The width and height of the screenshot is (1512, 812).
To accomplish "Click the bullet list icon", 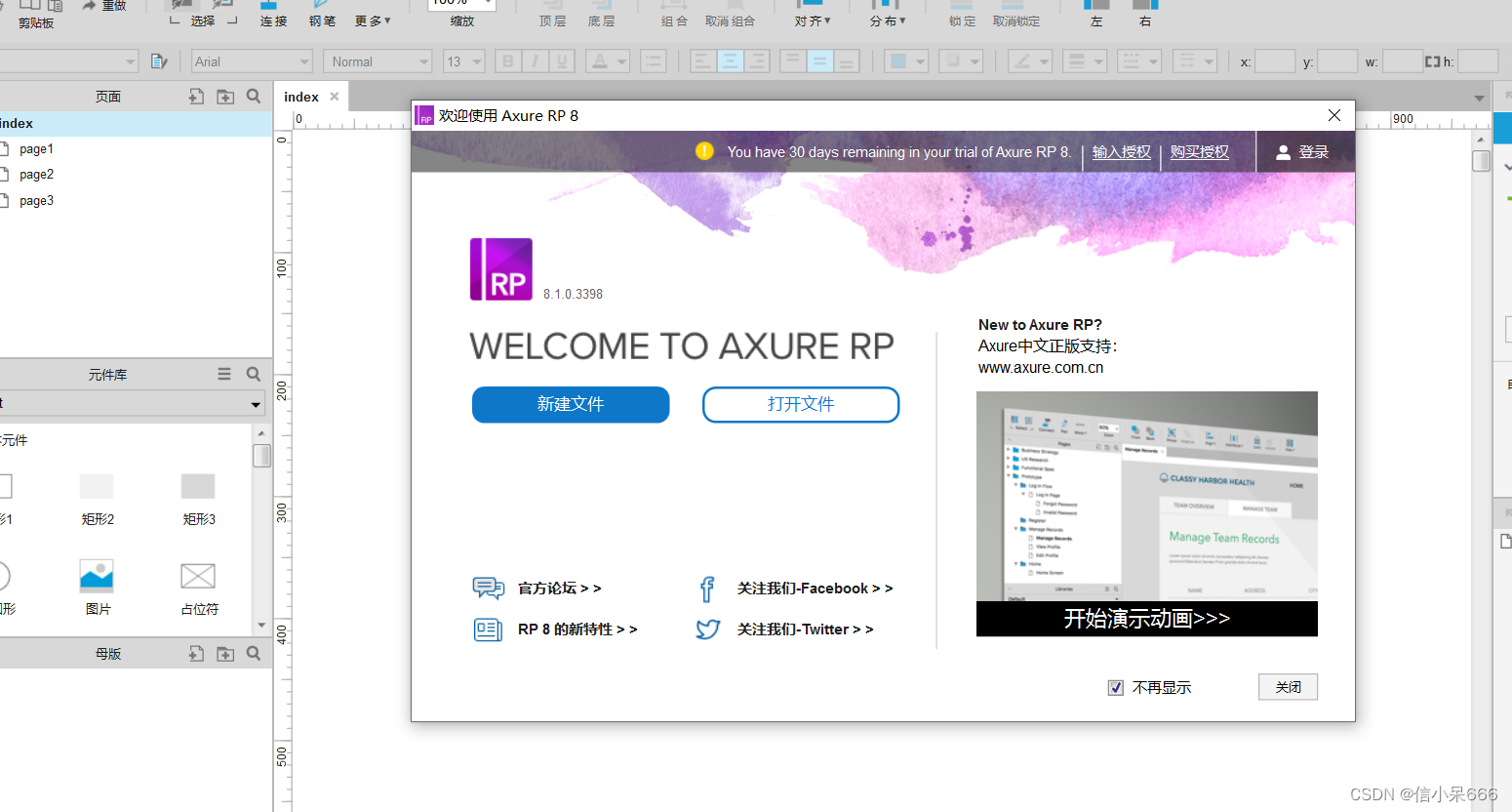I will pyautogui.click(x=653, y=61).
